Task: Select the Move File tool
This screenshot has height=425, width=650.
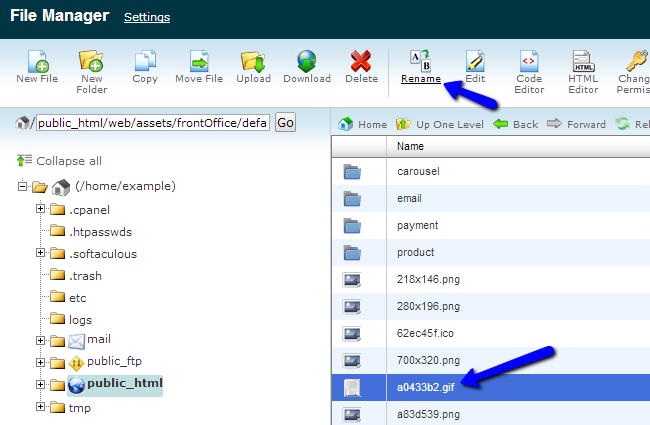Action: pos(199,61)
